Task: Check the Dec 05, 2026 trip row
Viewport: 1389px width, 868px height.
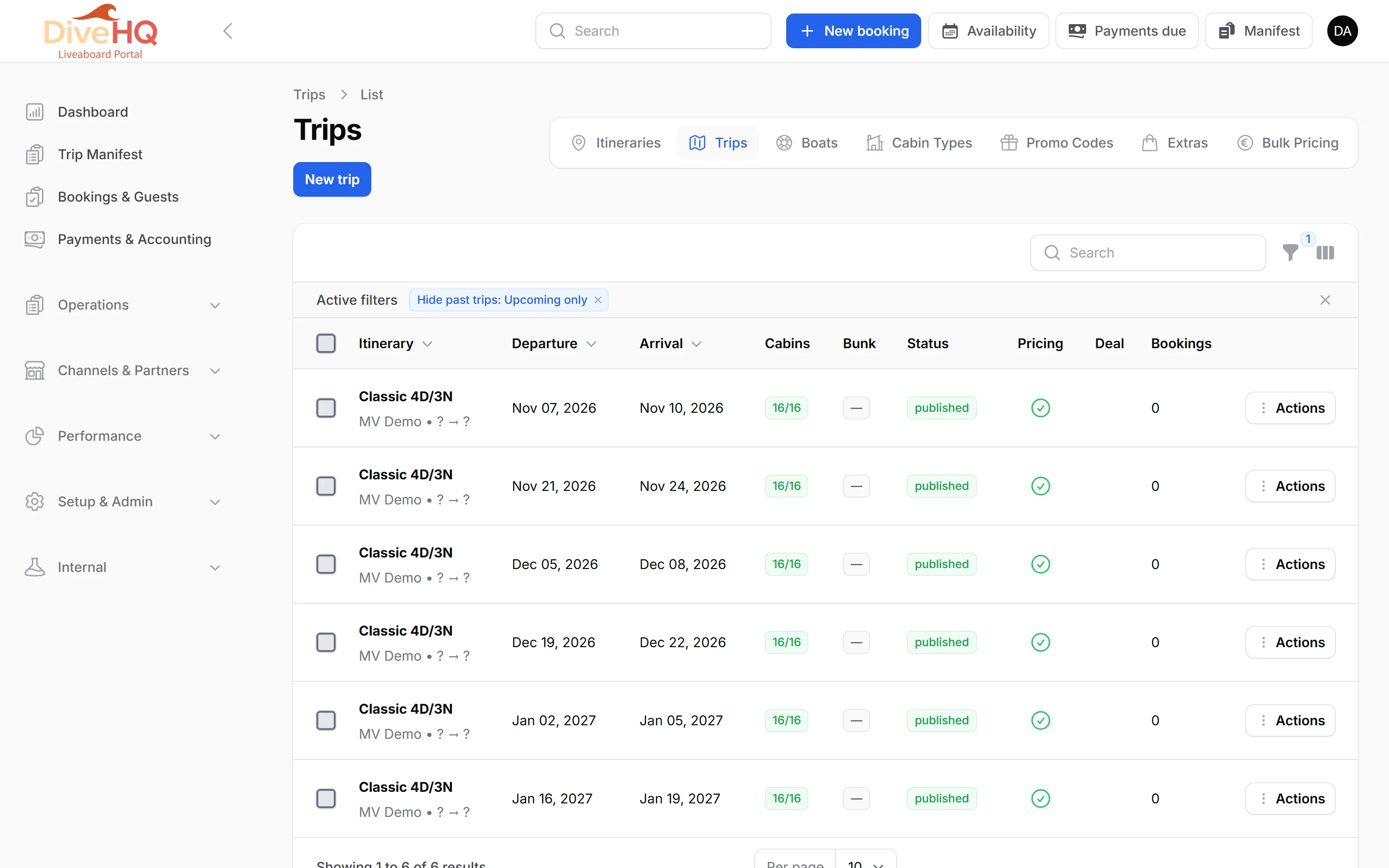Action: (x=326, y=564)
